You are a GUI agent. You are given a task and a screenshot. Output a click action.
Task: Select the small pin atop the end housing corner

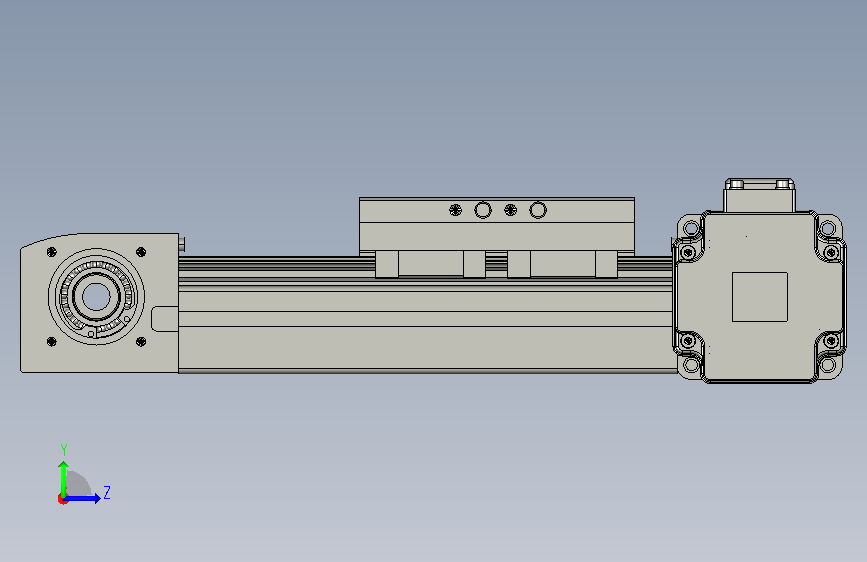point(182,244)
